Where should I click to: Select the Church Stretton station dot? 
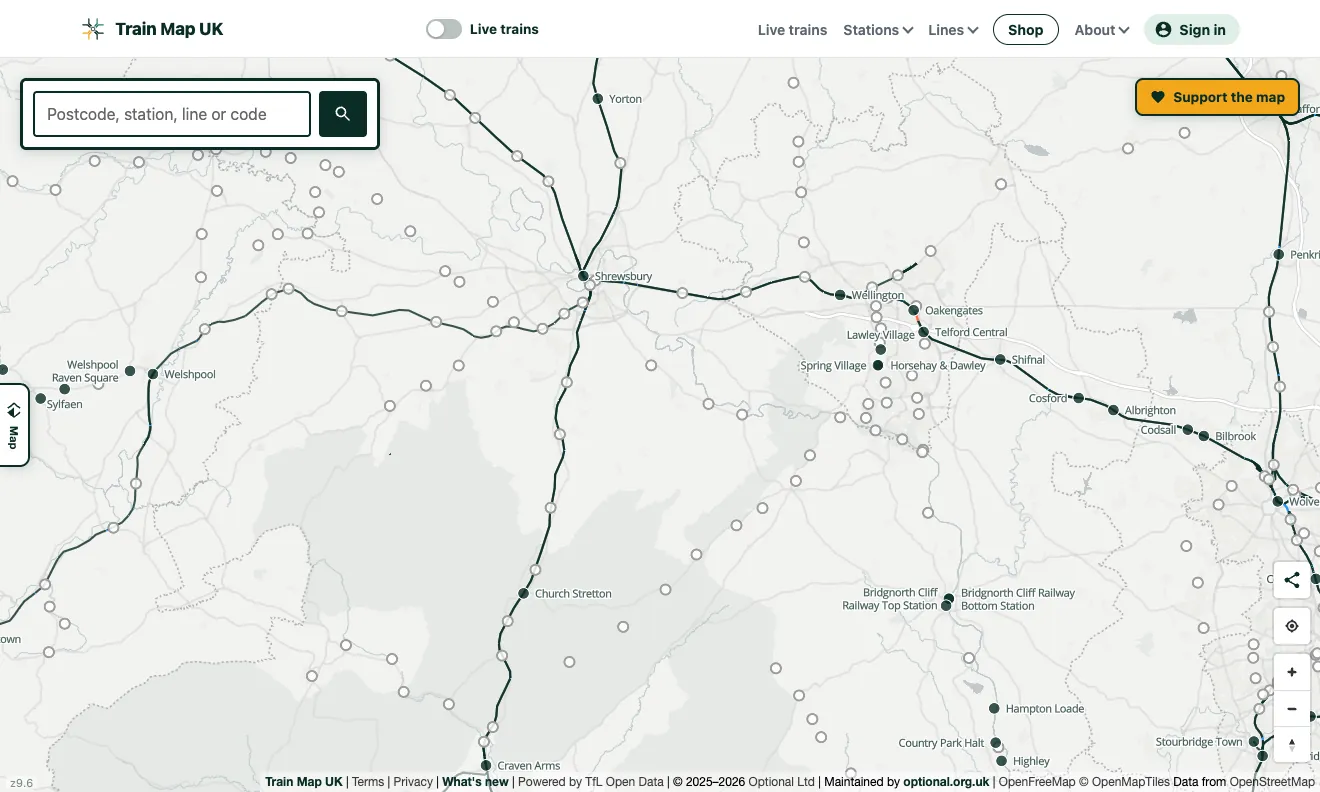[x=523, y=594]
